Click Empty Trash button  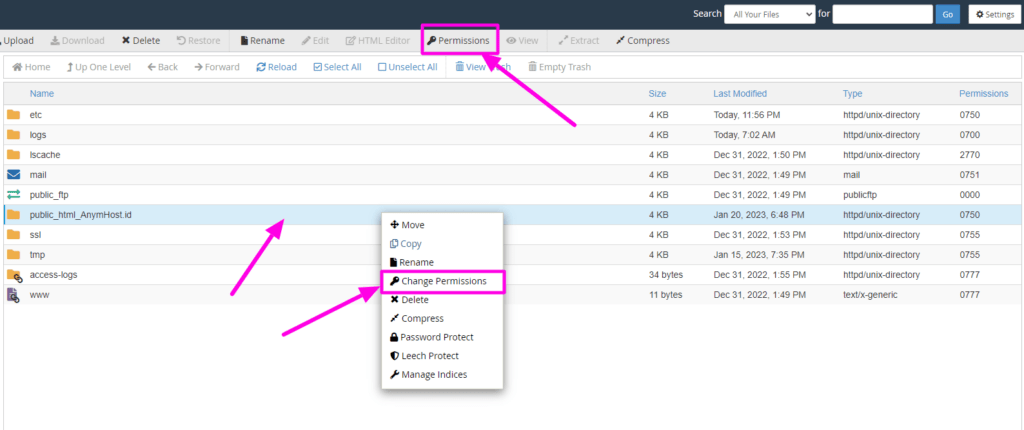pyautogui.click(x=559, y=67)
